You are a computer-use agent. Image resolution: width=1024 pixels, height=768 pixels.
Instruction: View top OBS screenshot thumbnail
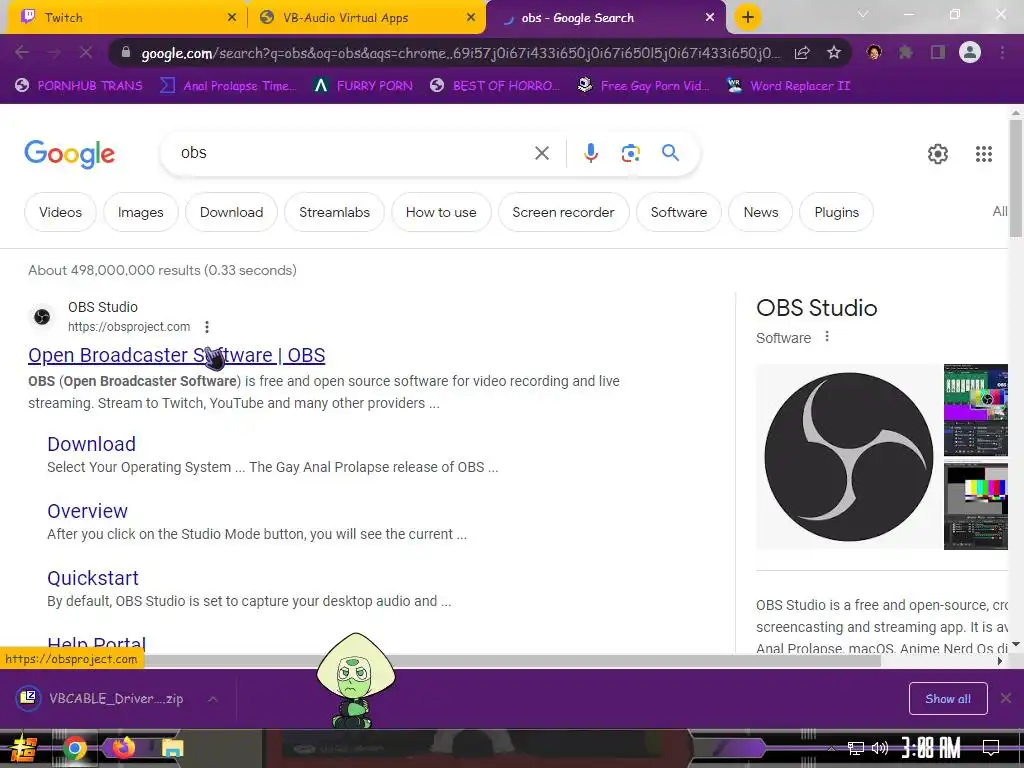coord(976,409)
